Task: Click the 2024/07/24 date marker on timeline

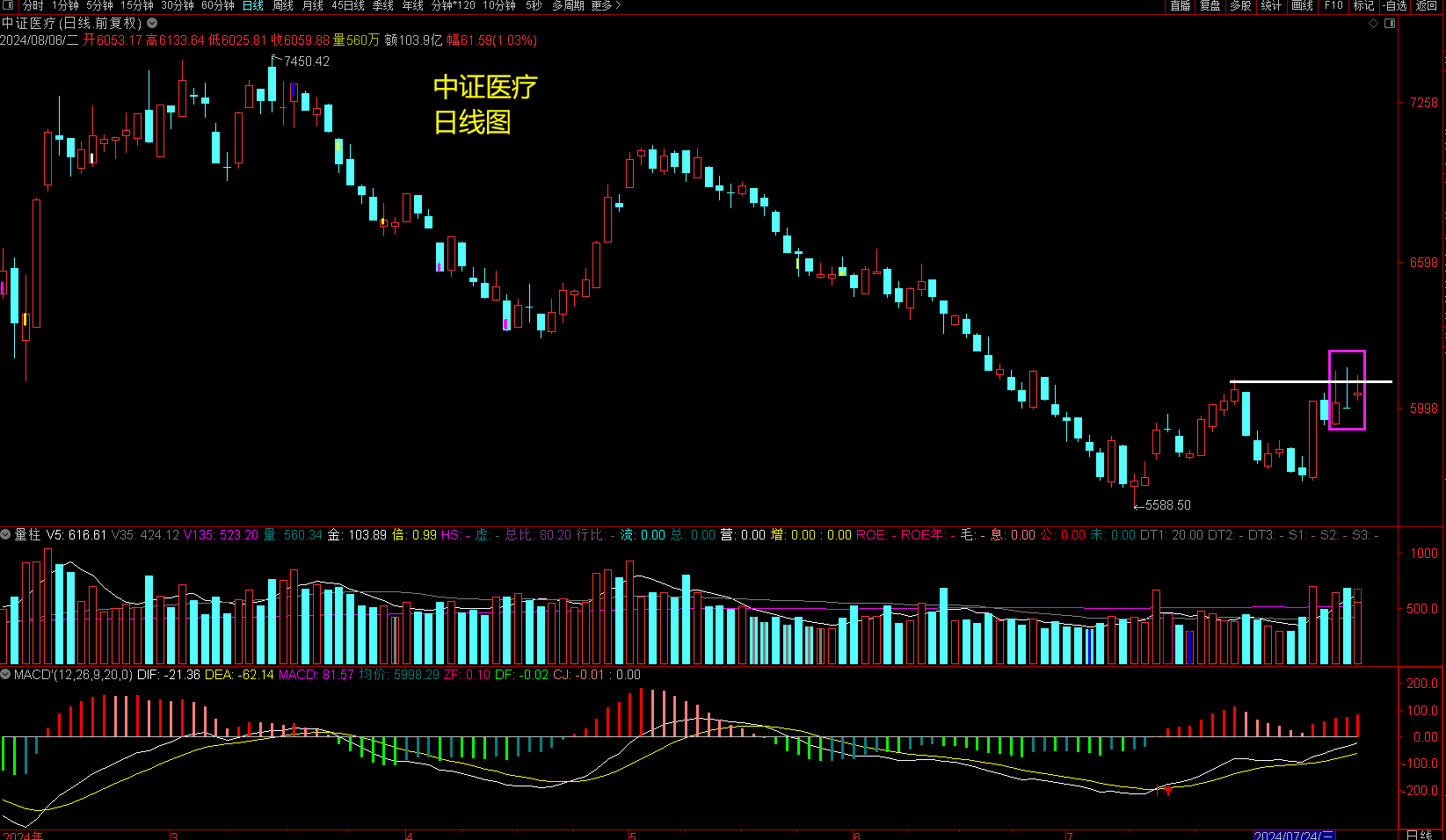Action: pos(1294,836)
